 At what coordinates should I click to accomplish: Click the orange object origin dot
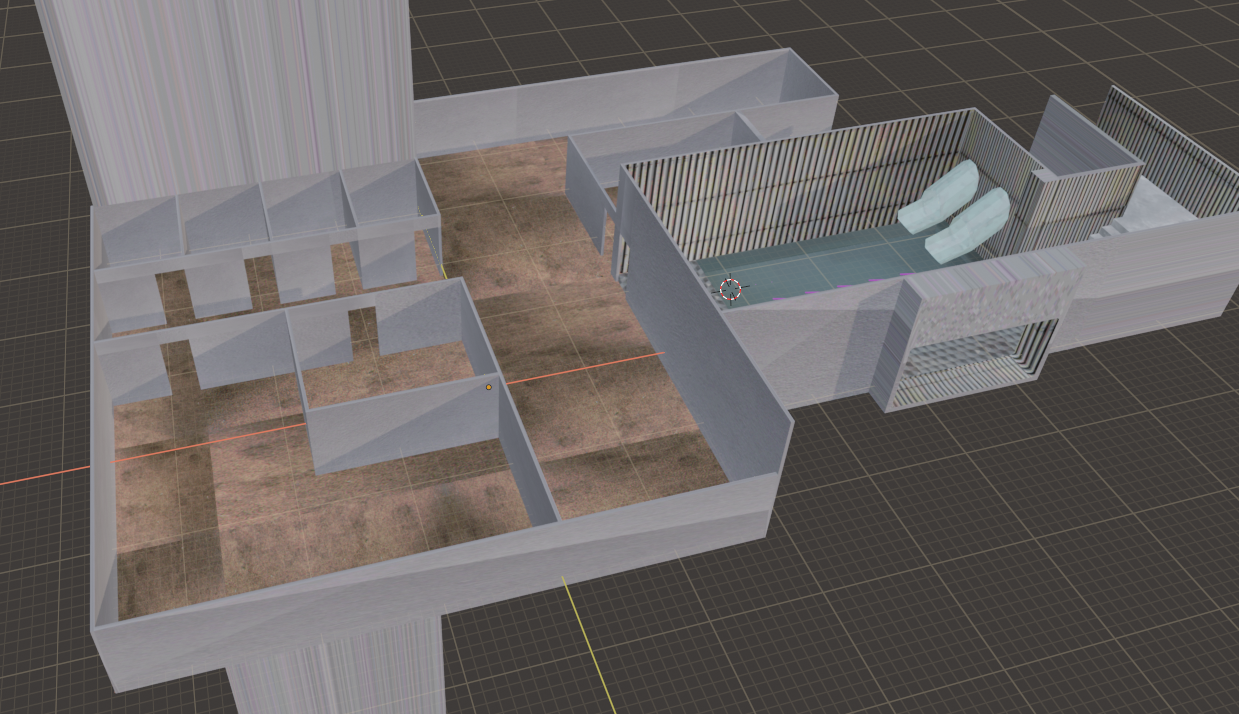(489, 387)
